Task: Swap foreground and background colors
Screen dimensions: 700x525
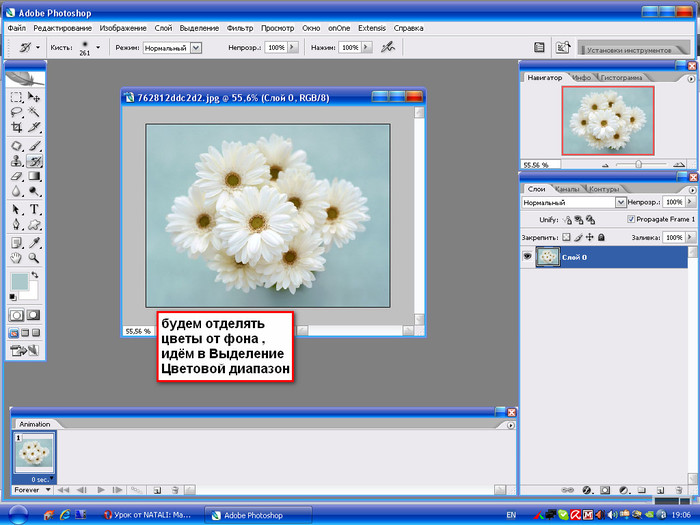Action: pos(35,275)
